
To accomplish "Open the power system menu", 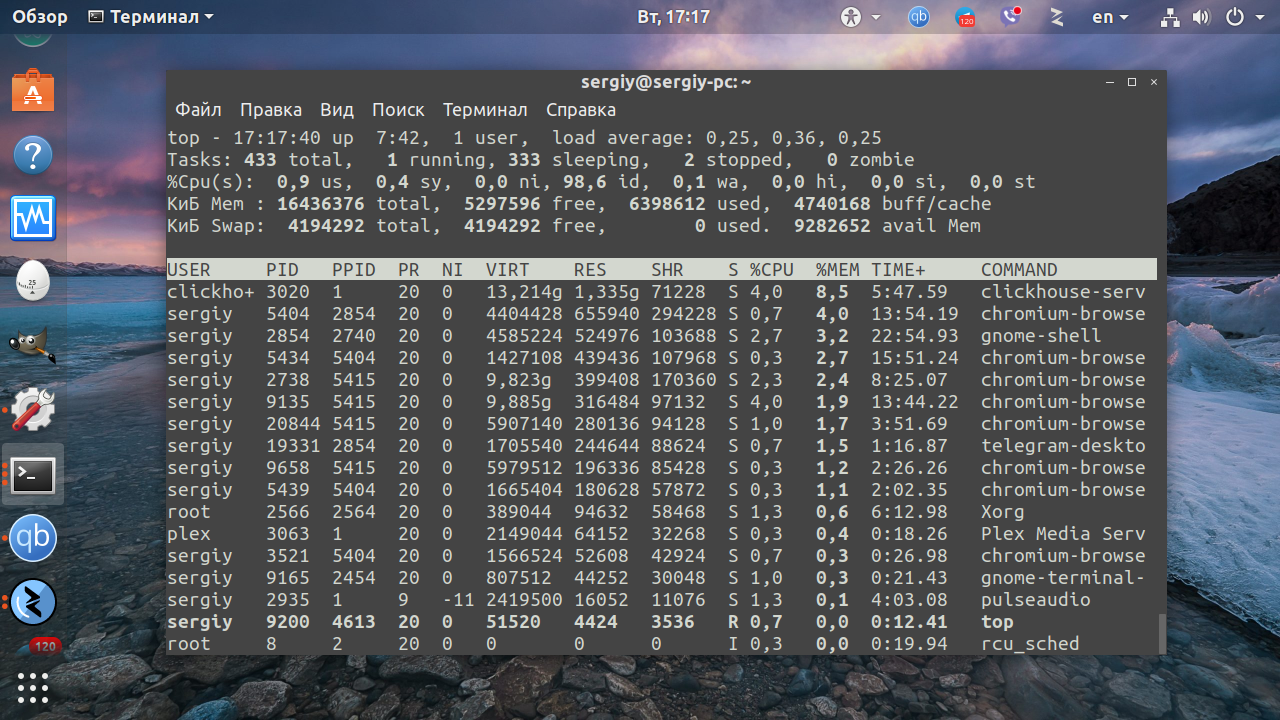I will pos(1244,17).
